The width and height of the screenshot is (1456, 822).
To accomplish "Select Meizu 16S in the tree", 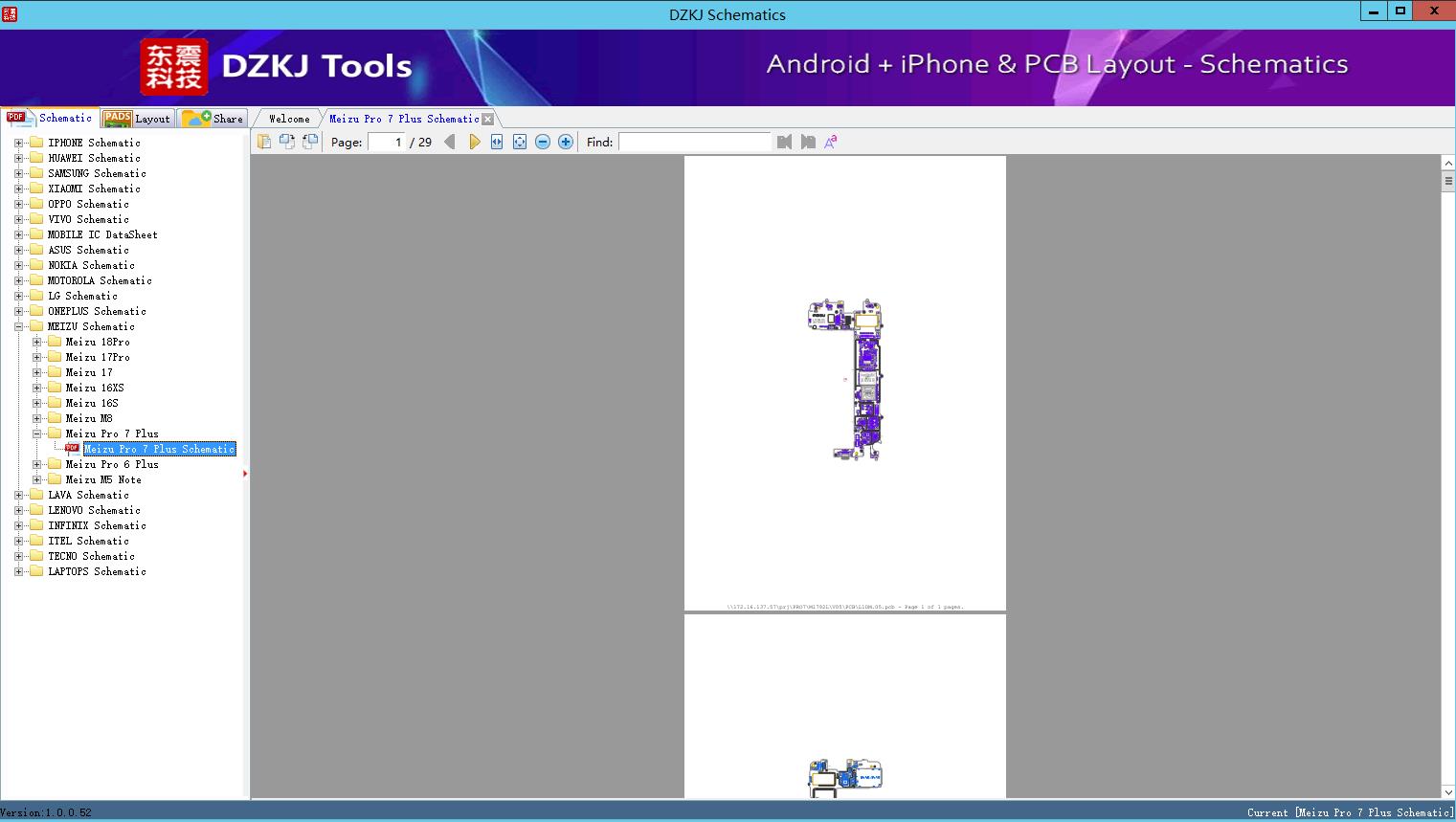I will coord(92,403).
